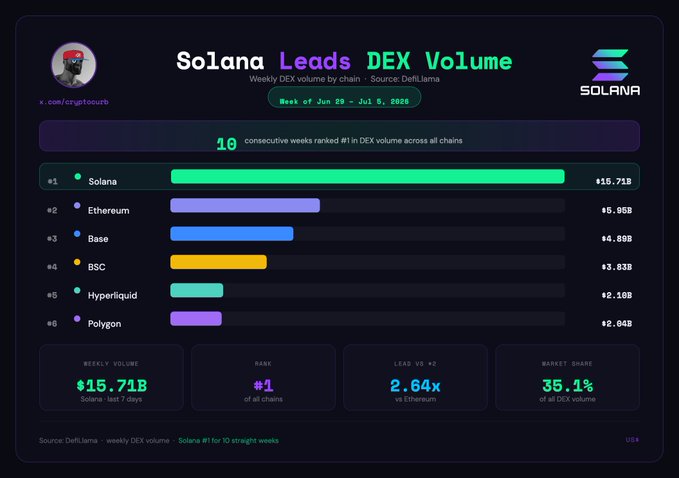Click the lavender Ethereum volume bar
The height and width of the screenshot is (478, 679).
[245, 205]
